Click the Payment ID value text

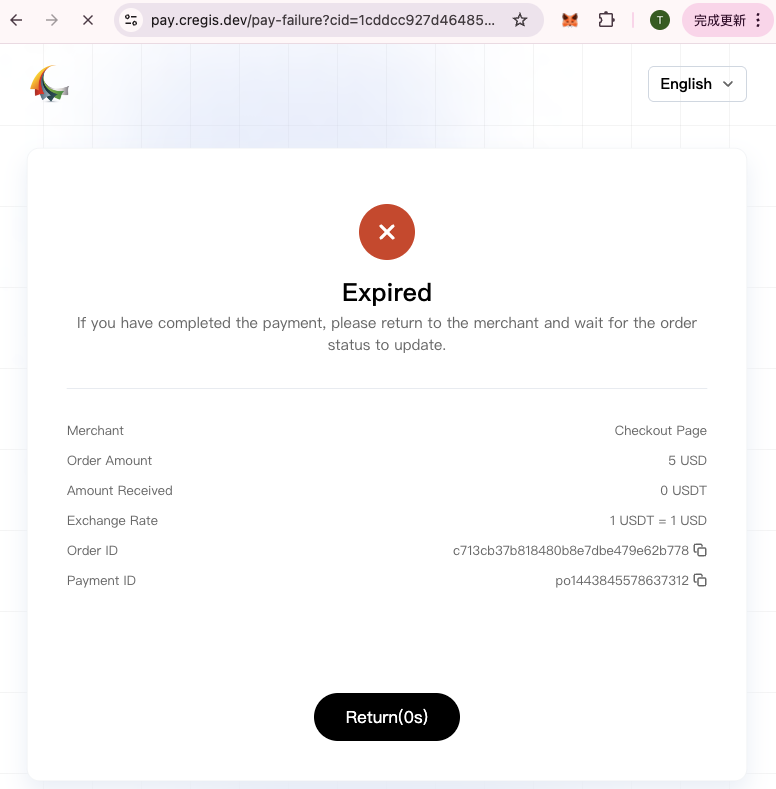pos(621,581)
